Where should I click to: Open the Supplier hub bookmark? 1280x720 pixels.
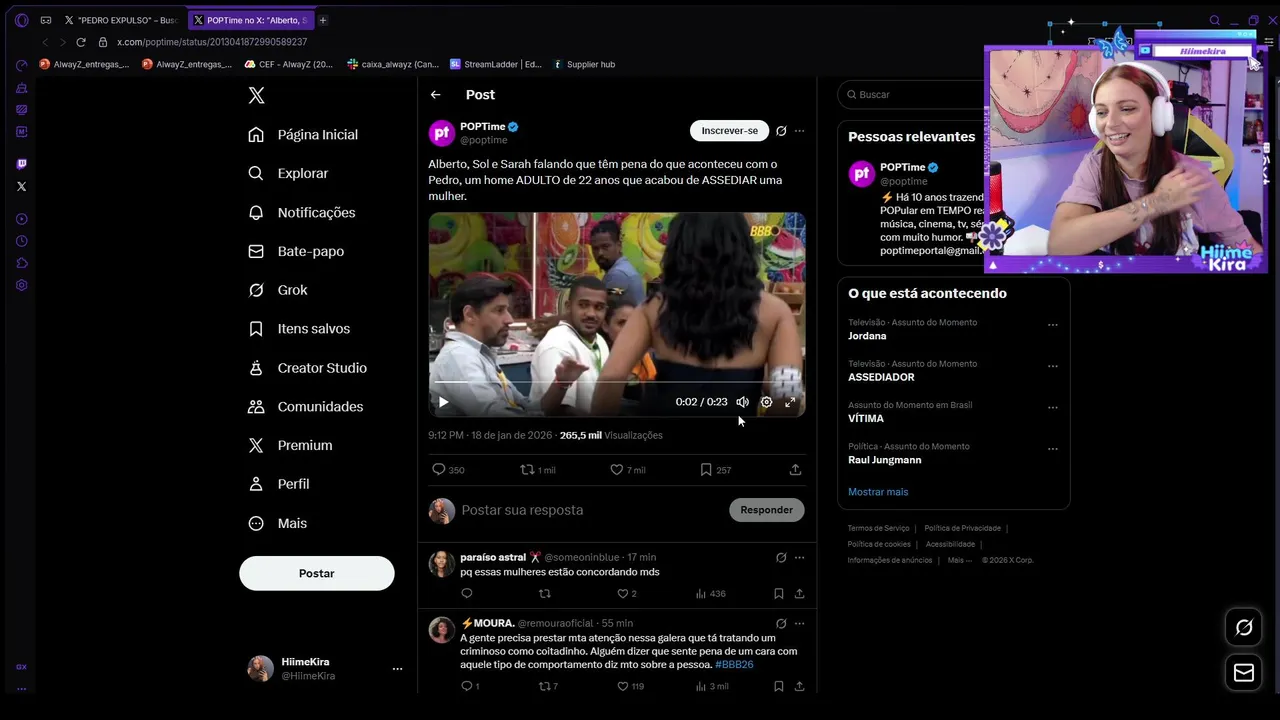[584, 64]
